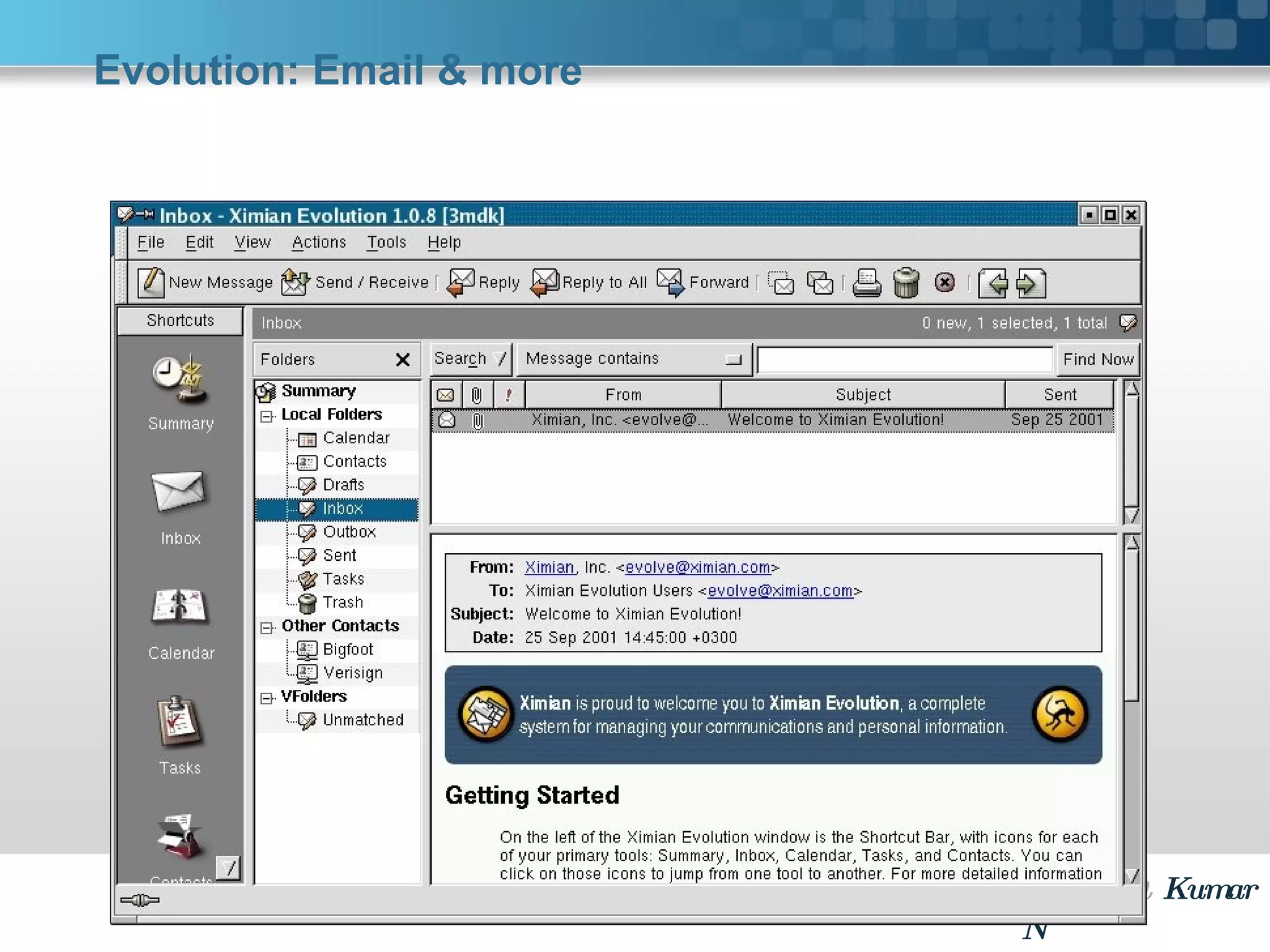
Task: Click evolve@ximian.com link in From line
Action: (698, 567)
